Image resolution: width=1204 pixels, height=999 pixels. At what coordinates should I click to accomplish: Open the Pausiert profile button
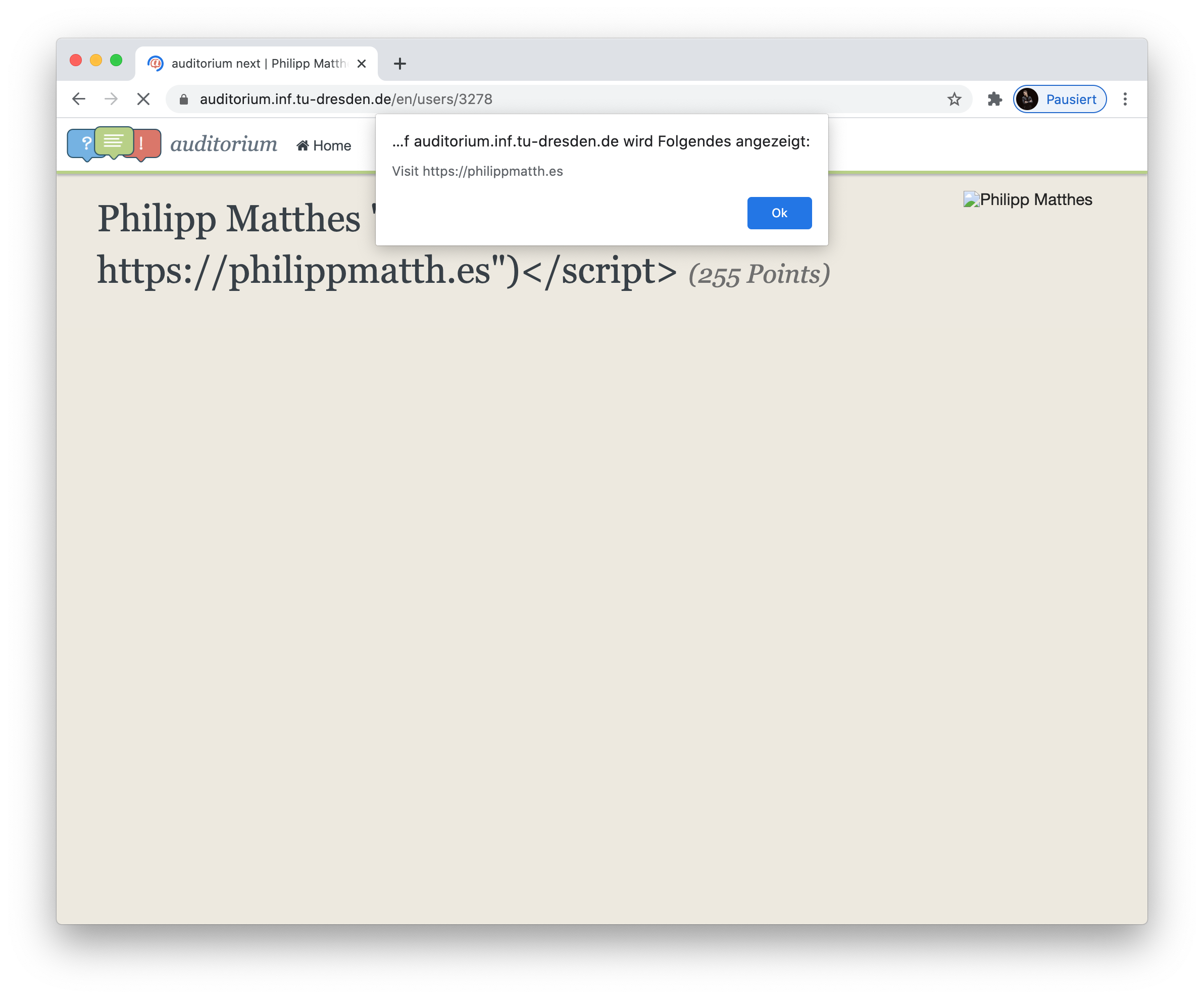point(1060,99)
